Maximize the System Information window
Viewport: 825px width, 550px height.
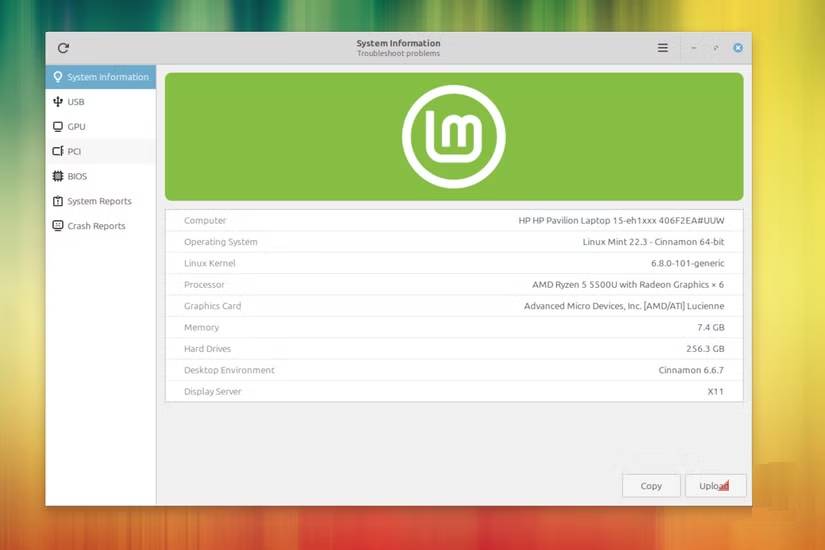coord(716,48)
